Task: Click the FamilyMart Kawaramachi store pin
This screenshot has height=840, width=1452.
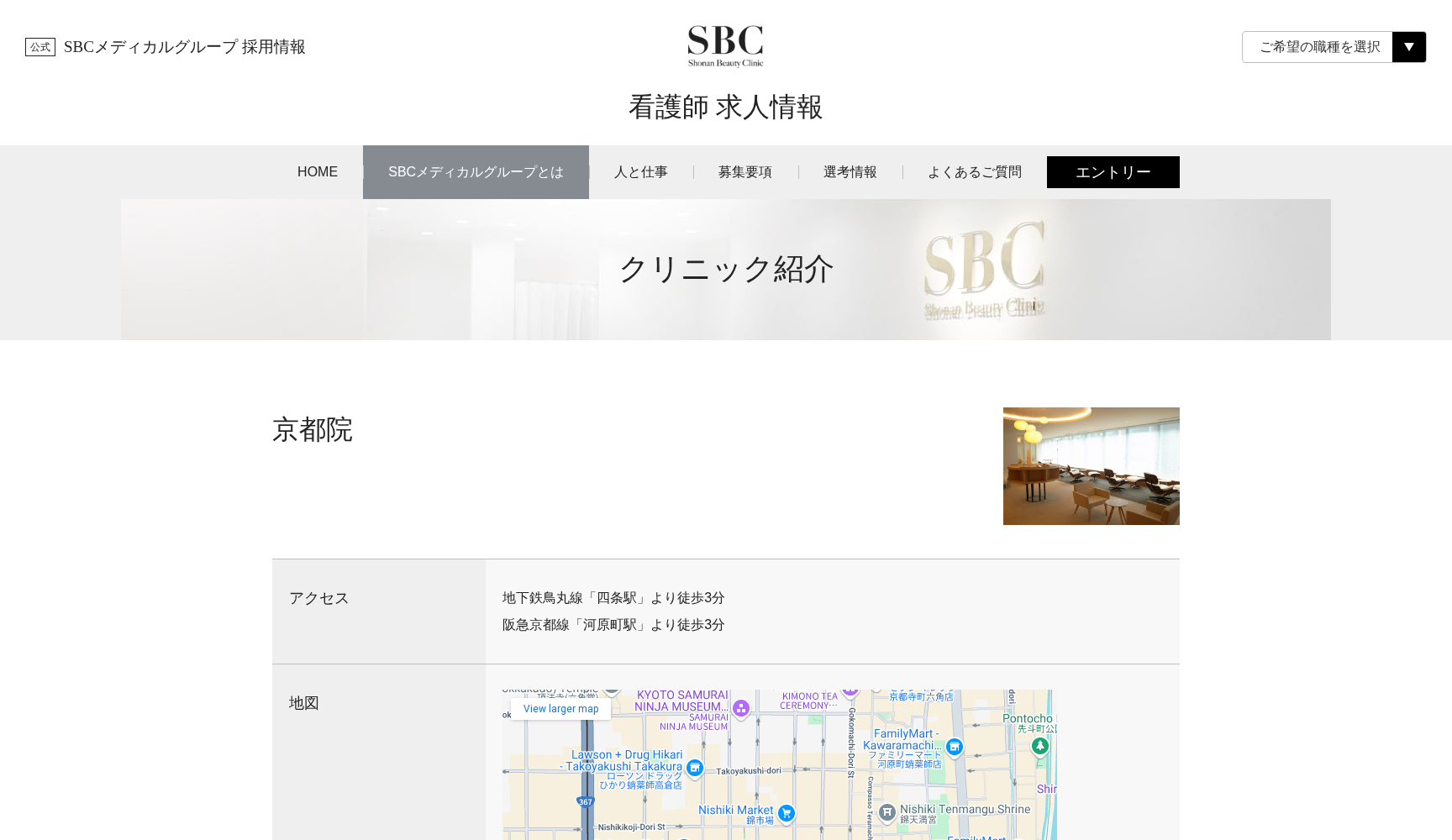Action: click(x=954, y=746)
